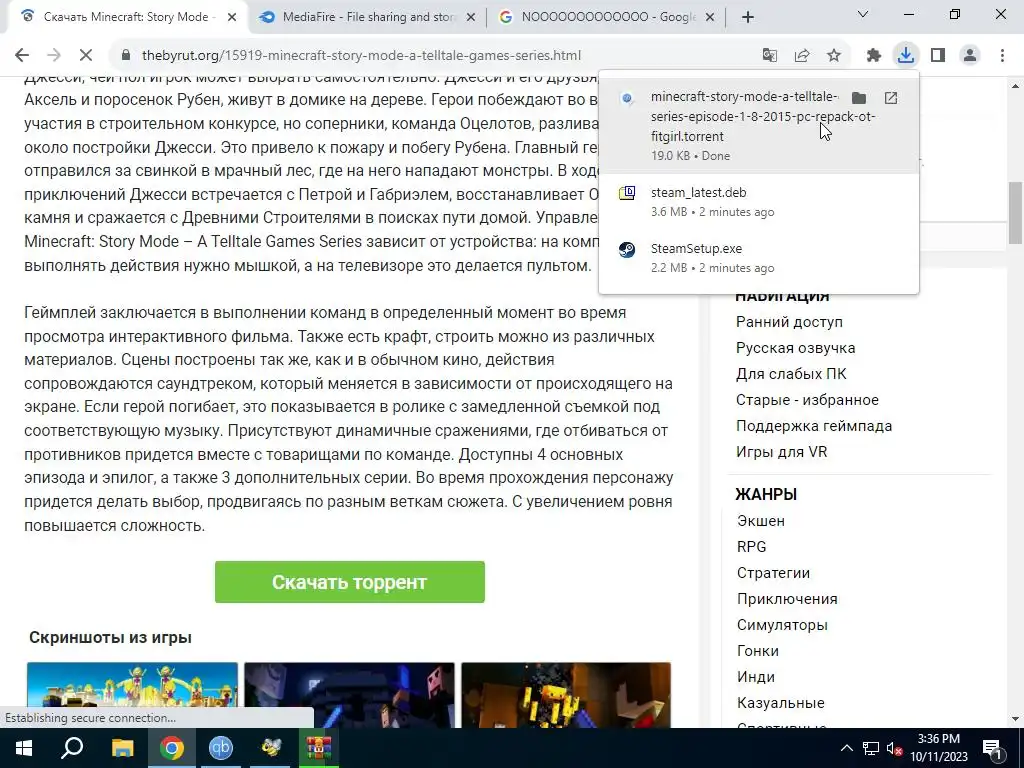Screen dimensions: 1024x768
Task: Open Chrome three-dot menu
Action: point(1002,56)
